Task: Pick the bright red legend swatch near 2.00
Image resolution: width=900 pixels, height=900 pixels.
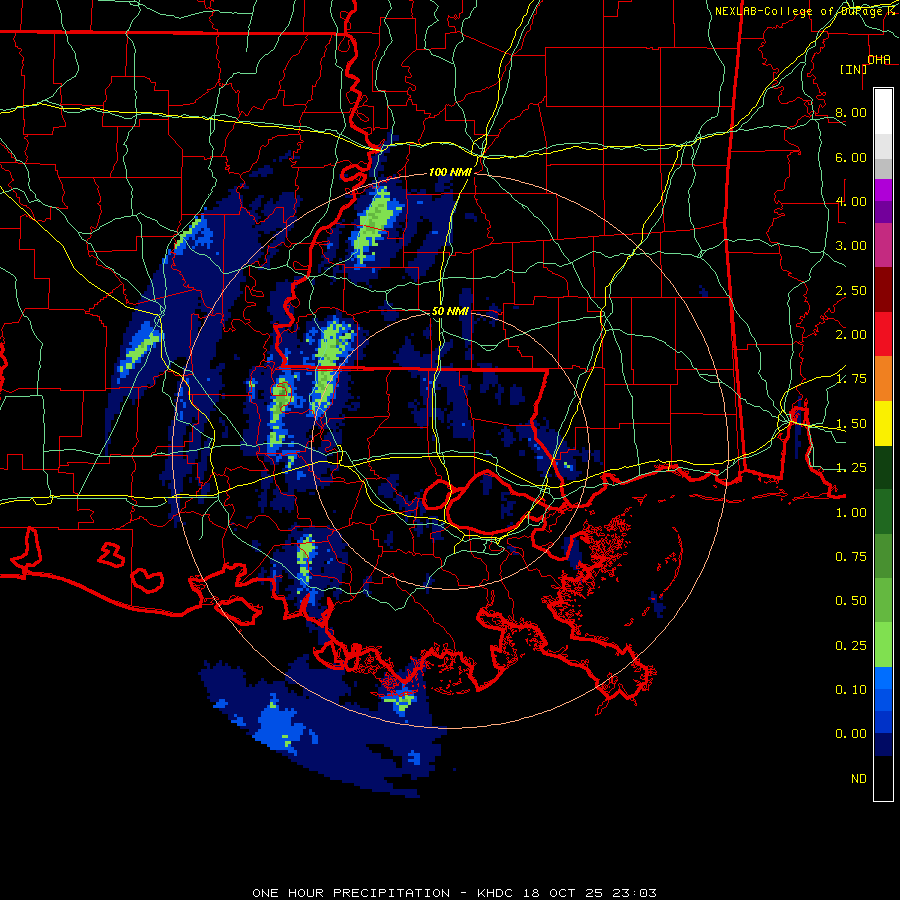Action: (x=883, y=334)
